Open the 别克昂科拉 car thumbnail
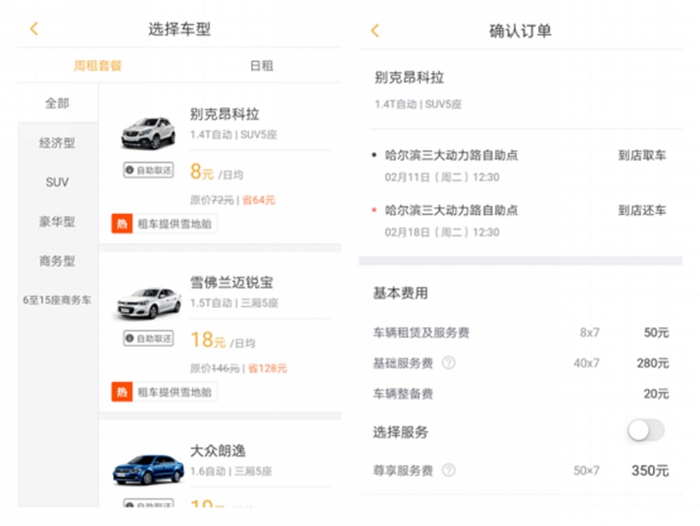The width and height of the screenshot is (700, 526). pos(148,133)
